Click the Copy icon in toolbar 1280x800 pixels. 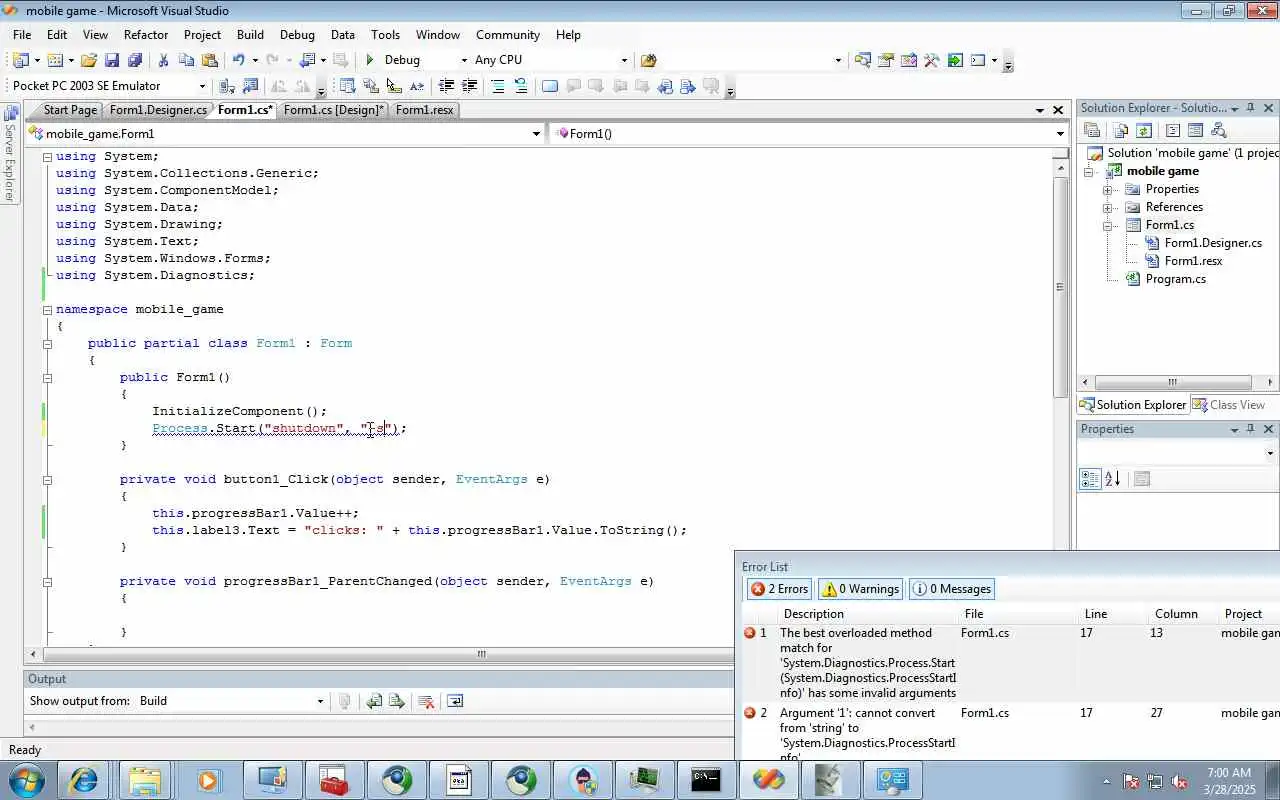click(186, 60)
